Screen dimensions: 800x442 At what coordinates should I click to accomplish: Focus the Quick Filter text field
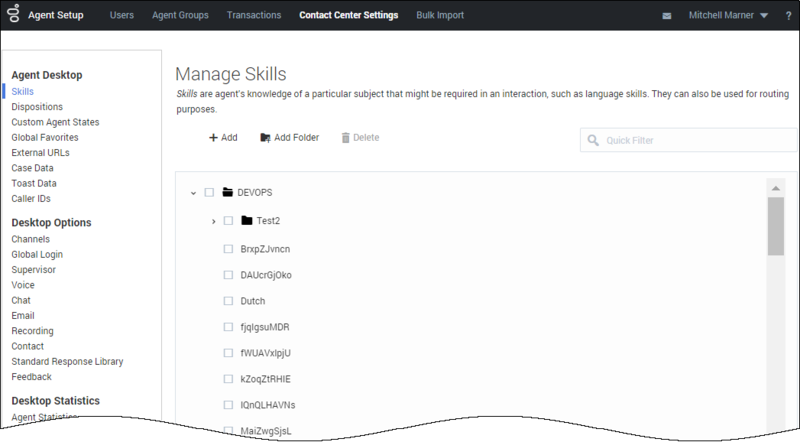coord(690,140)
